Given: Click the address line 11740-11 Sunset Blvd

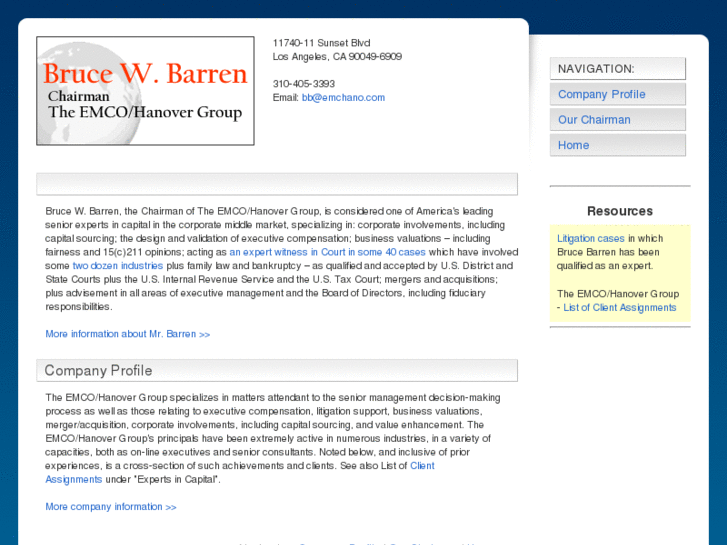Looking at the screenshot, I should point(321,43).
